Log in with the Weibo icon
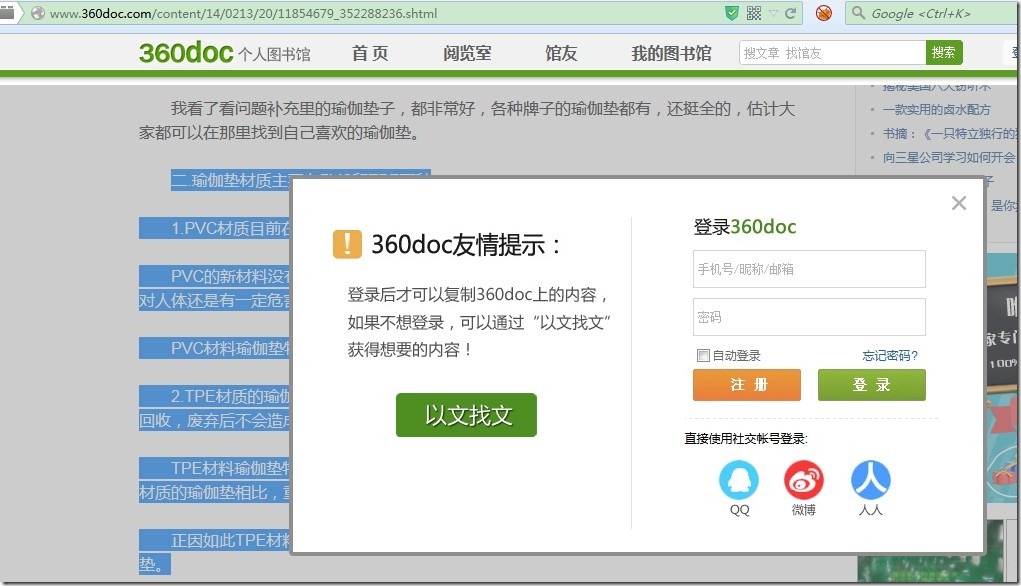Image resolution: width=1021 pixels, height=586 pixels. (804, 480)
